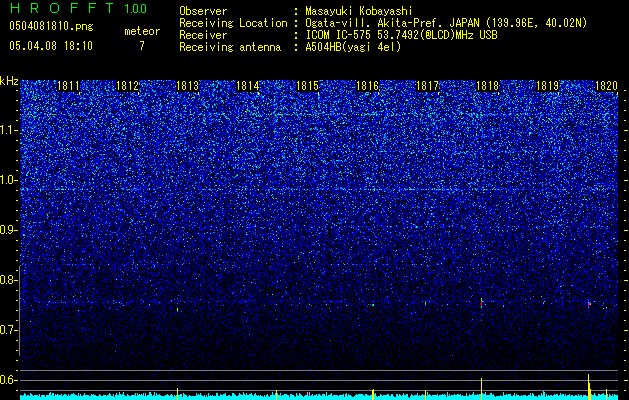This screenshot has height=400, width=629.
Task: Click the 1.0 kHz frequency axis label
Action: (x=9, y=180)
